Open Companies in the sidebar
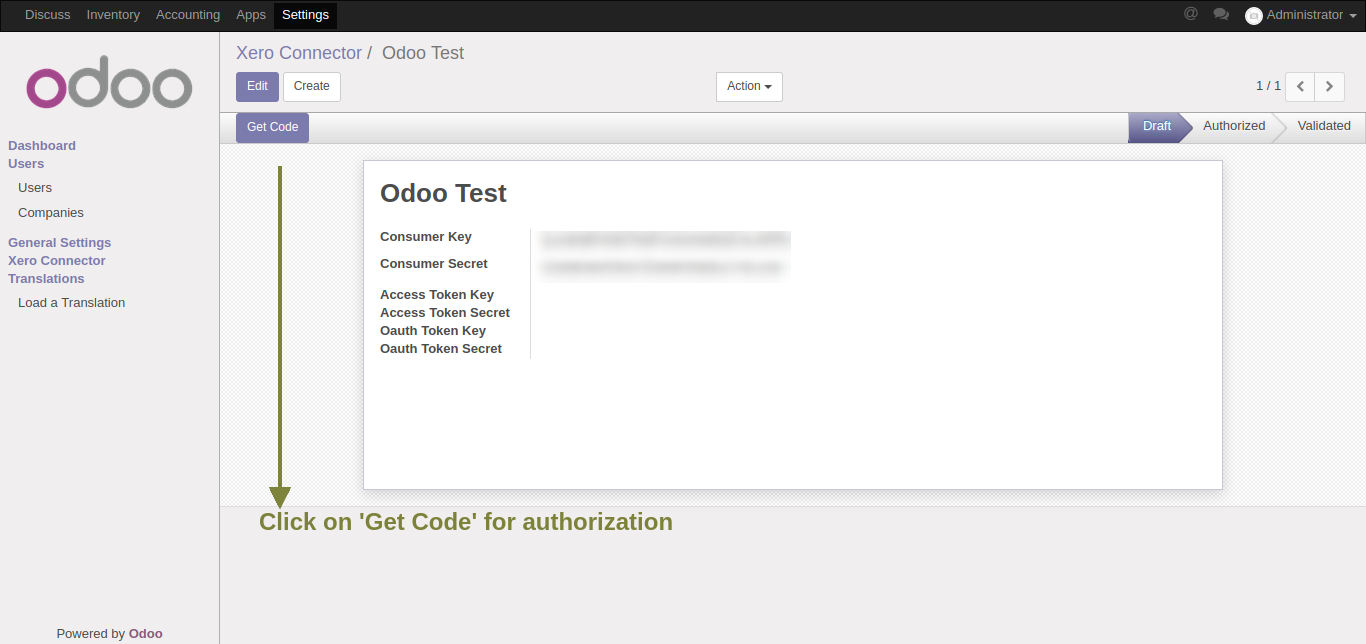1366x644 pixels. click(x=51, y=213)
